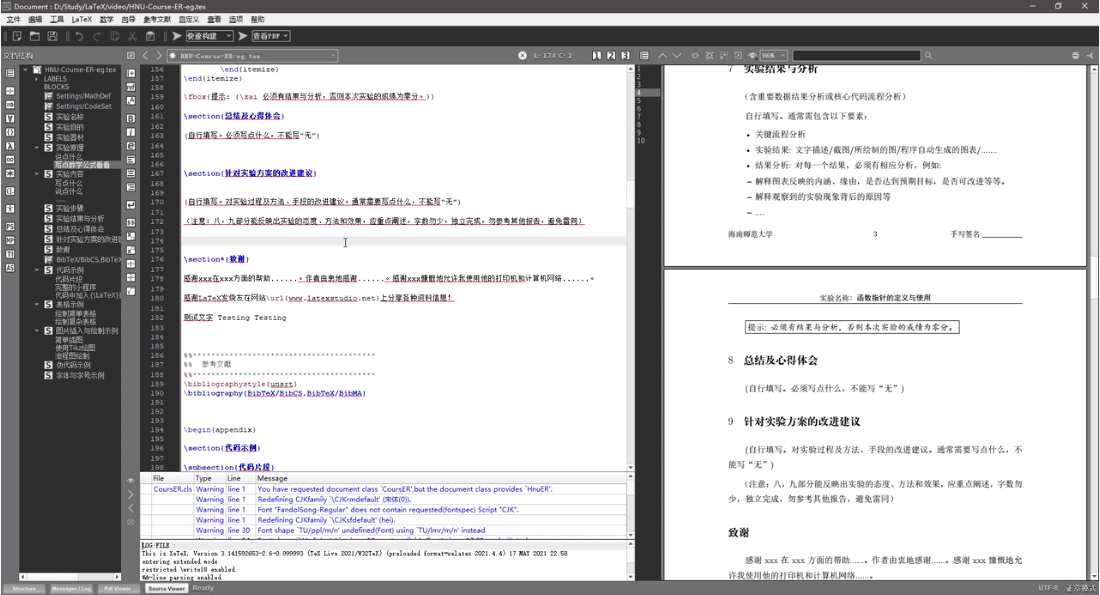
Task: Expand the LABELS tree node
Action: tap(36, 79)
